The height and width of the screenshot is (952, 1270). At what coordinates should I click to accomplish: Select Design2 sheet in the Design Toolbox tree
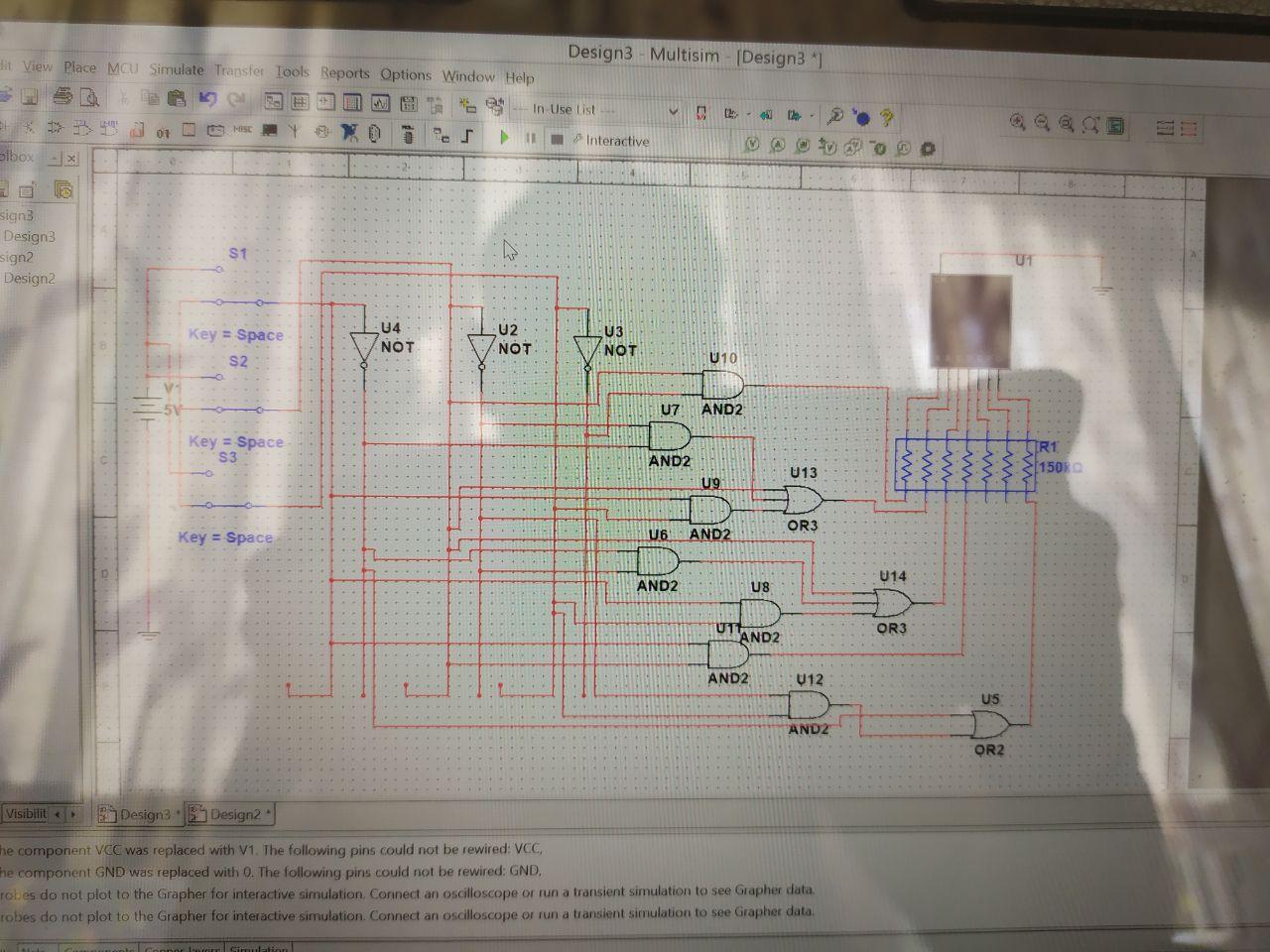pos(29,279)
